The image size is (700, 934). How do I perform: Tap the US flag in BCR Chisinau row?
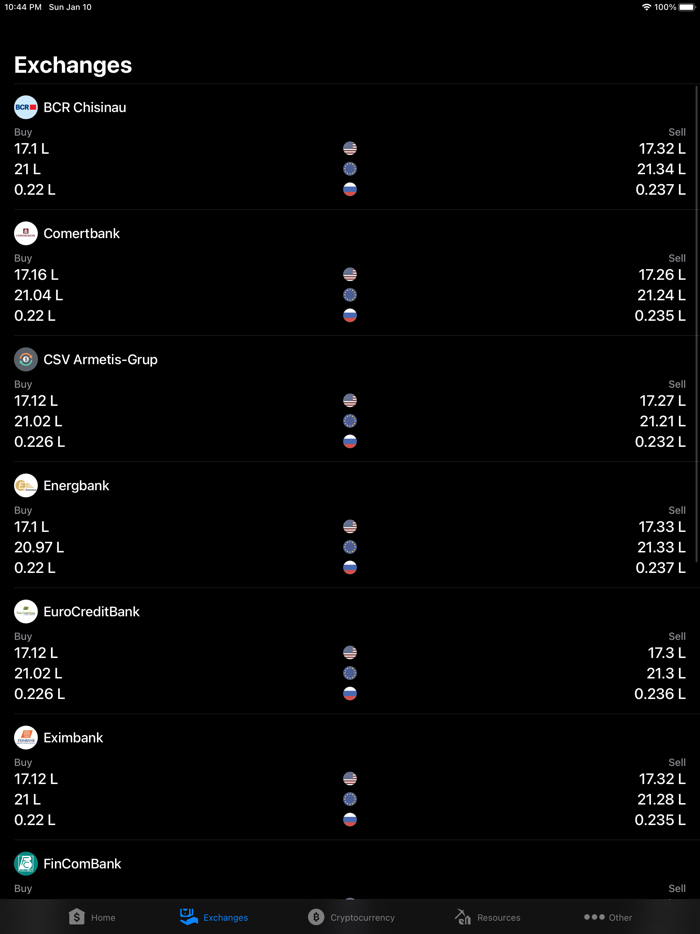point(350,148)
